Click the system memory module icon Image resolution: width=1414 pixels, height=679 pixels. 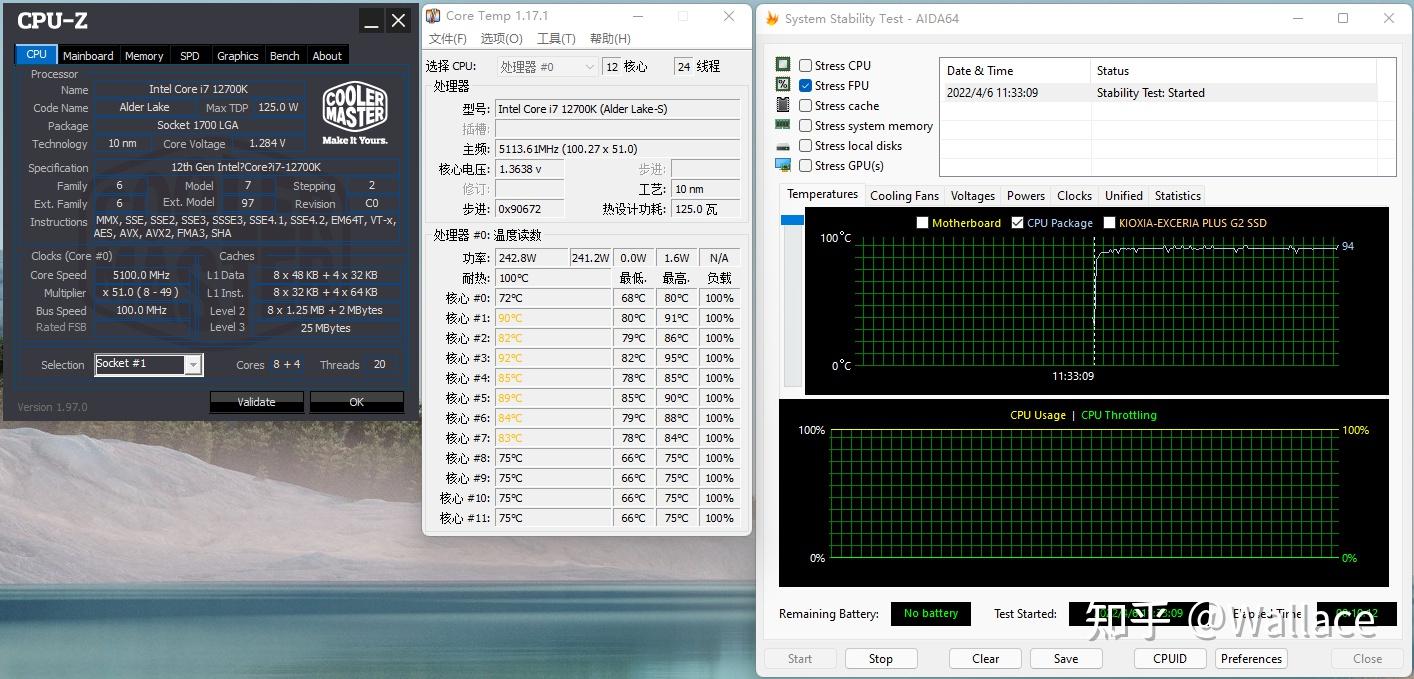click(x=783, y=125)
